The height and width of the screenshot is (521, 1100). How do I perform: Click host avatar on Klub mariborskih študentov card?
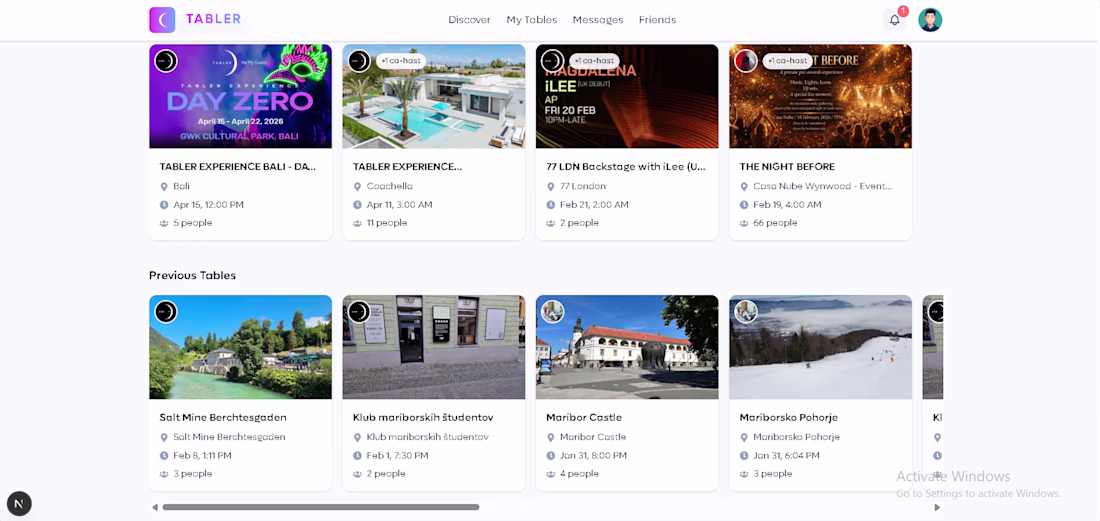[359, 311]
